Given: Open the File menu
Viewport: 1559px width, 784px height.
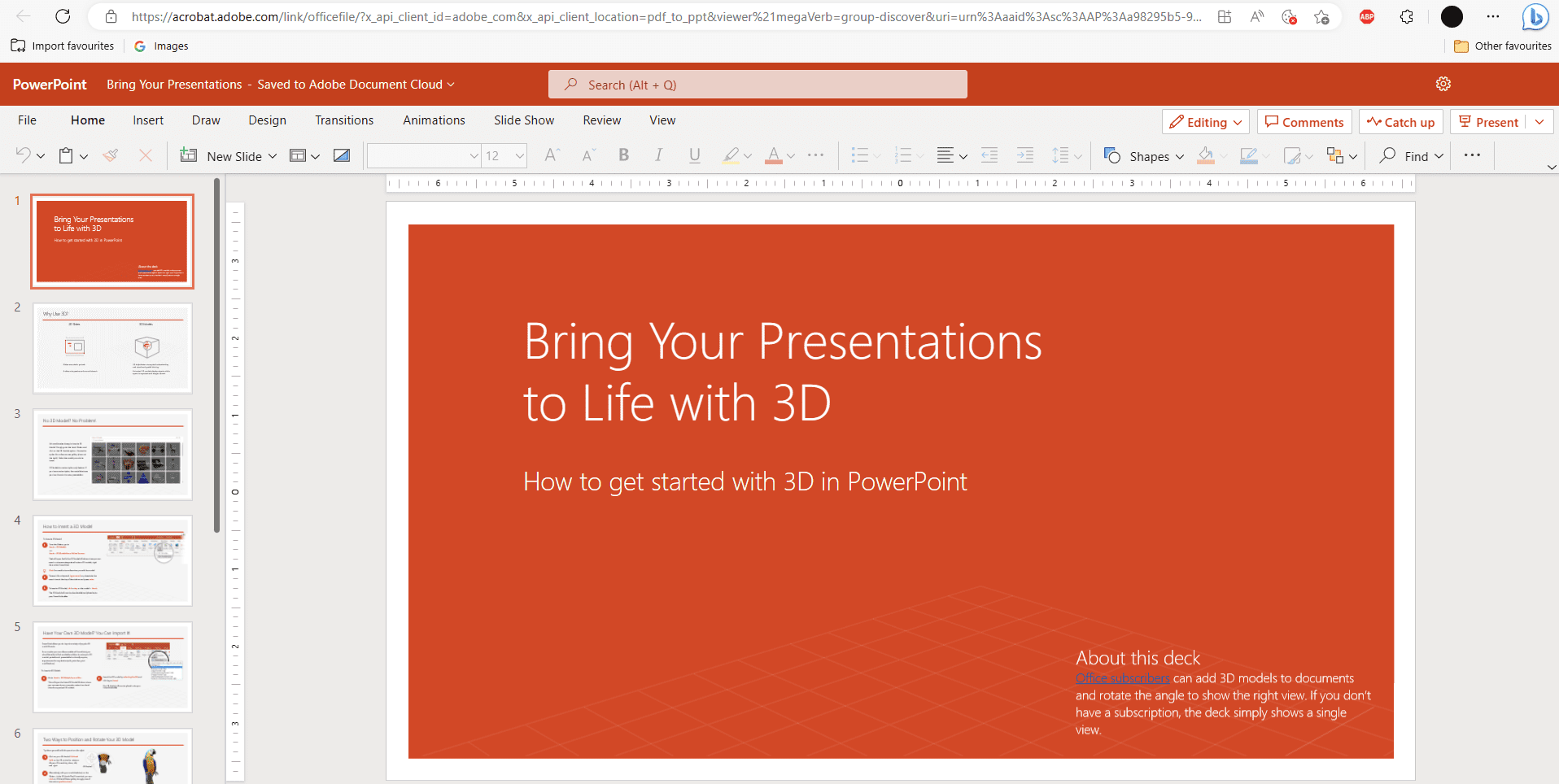Looking at the screenshot, I should point(27,120).
